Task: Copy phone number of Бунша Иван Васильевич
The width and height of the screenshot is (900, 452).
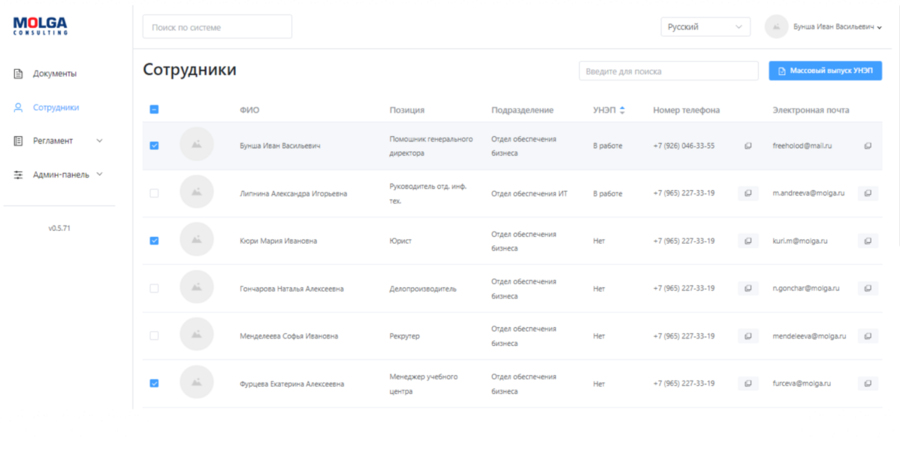Action: [x=748, y=146]
